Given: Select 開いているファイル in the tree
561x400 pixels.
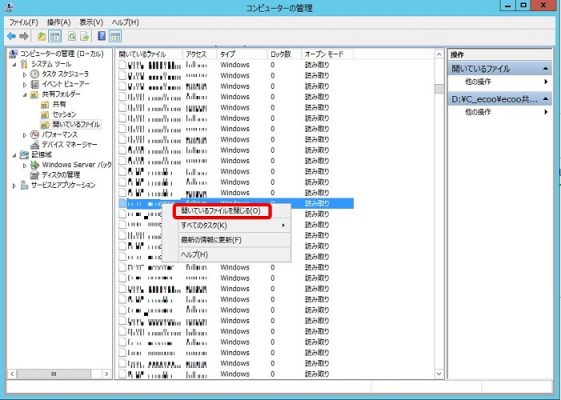Looking at the screenshot, I should click(x=76, y=125).
